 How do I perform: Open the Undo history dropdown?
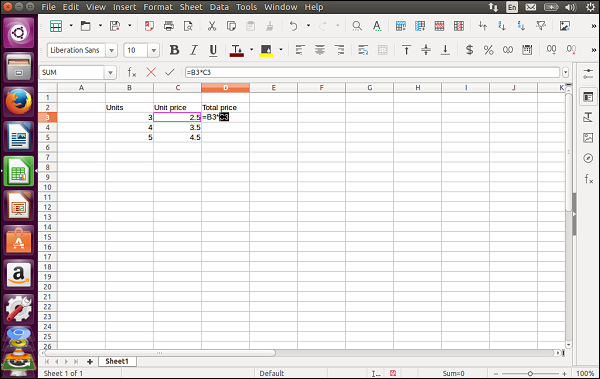[x=308, y=26]
